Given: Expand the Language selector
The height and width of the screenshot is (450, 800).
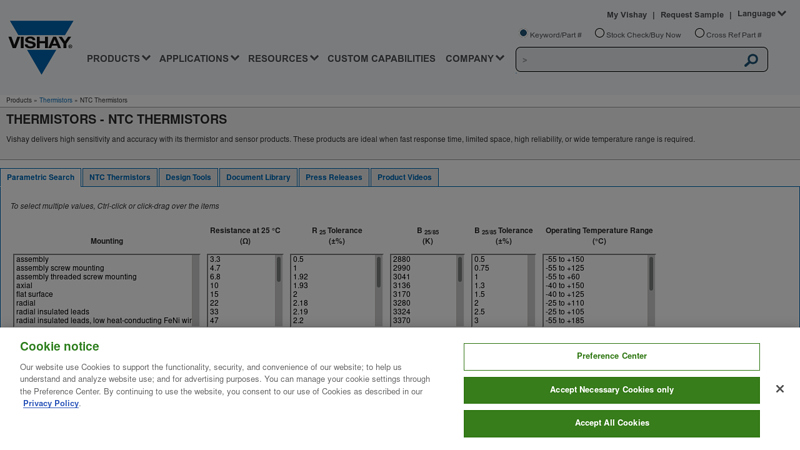Looking at the screenshot, I should click(762, 14).
